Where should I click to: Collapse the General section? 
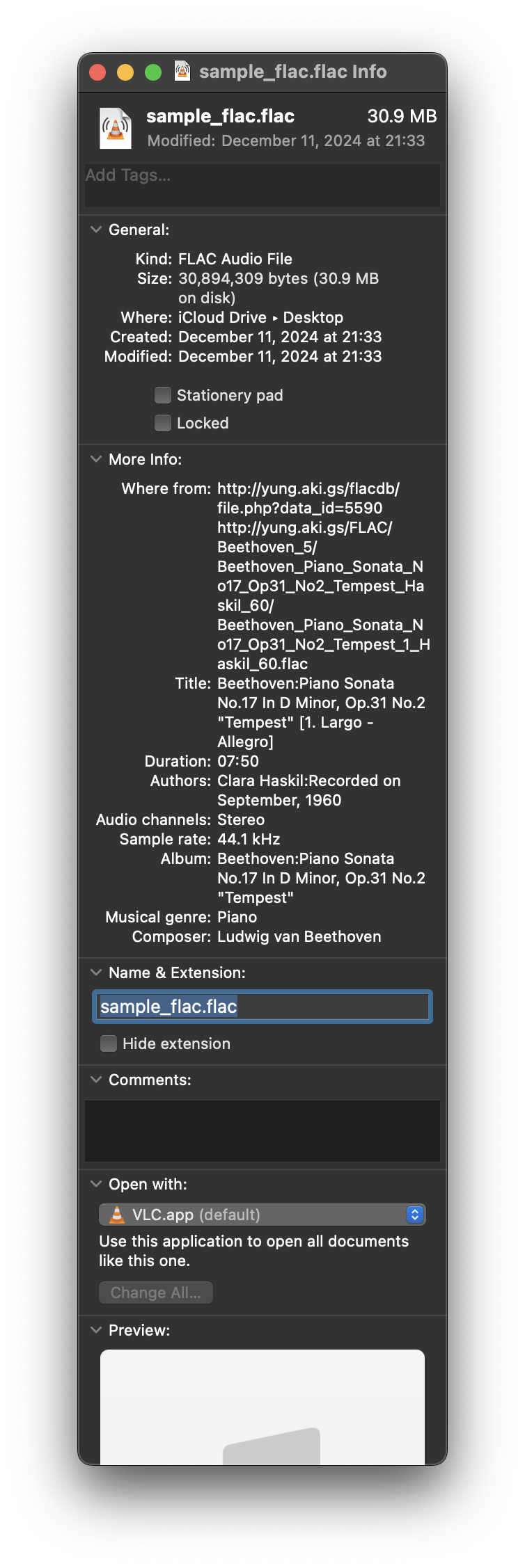click(x=95, y=229)
